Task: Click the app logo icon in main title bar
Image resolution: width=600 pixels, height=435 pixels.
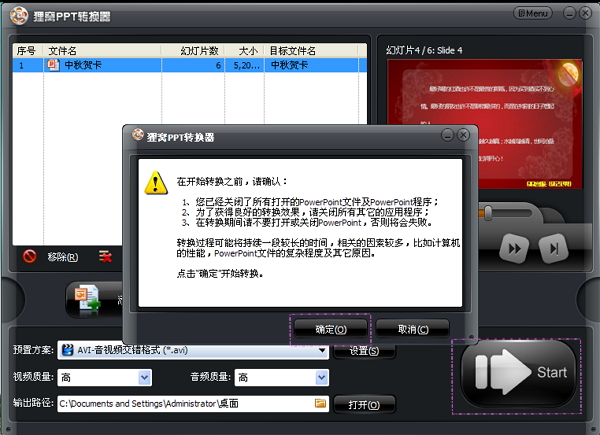Action: [18, 16]
